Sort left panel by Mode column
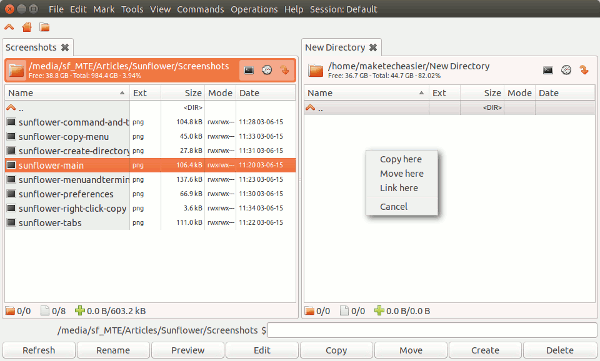600x361 pixels. (x=220, y=93)
